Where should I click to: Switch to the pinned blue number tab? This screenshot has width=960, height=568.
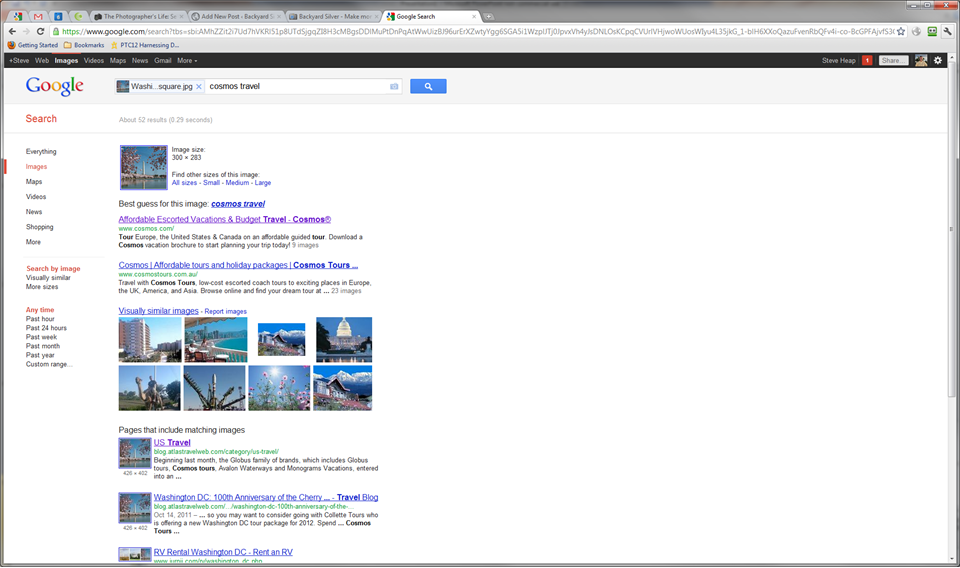coord(58,17)
